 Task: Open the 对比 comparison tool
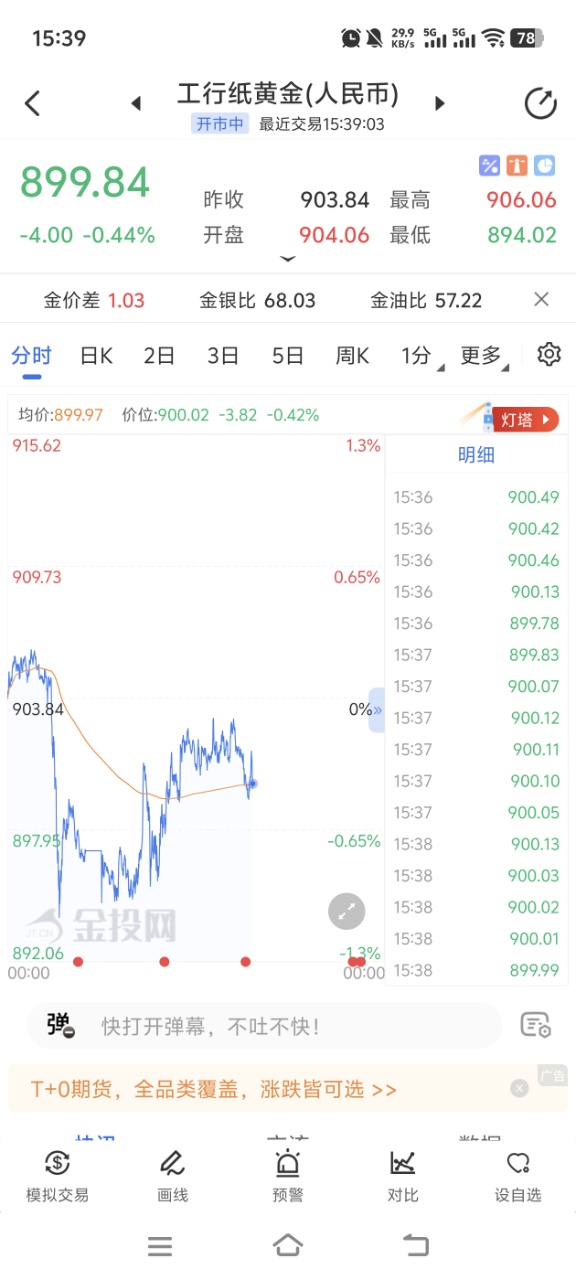[x=403, y=1176]
